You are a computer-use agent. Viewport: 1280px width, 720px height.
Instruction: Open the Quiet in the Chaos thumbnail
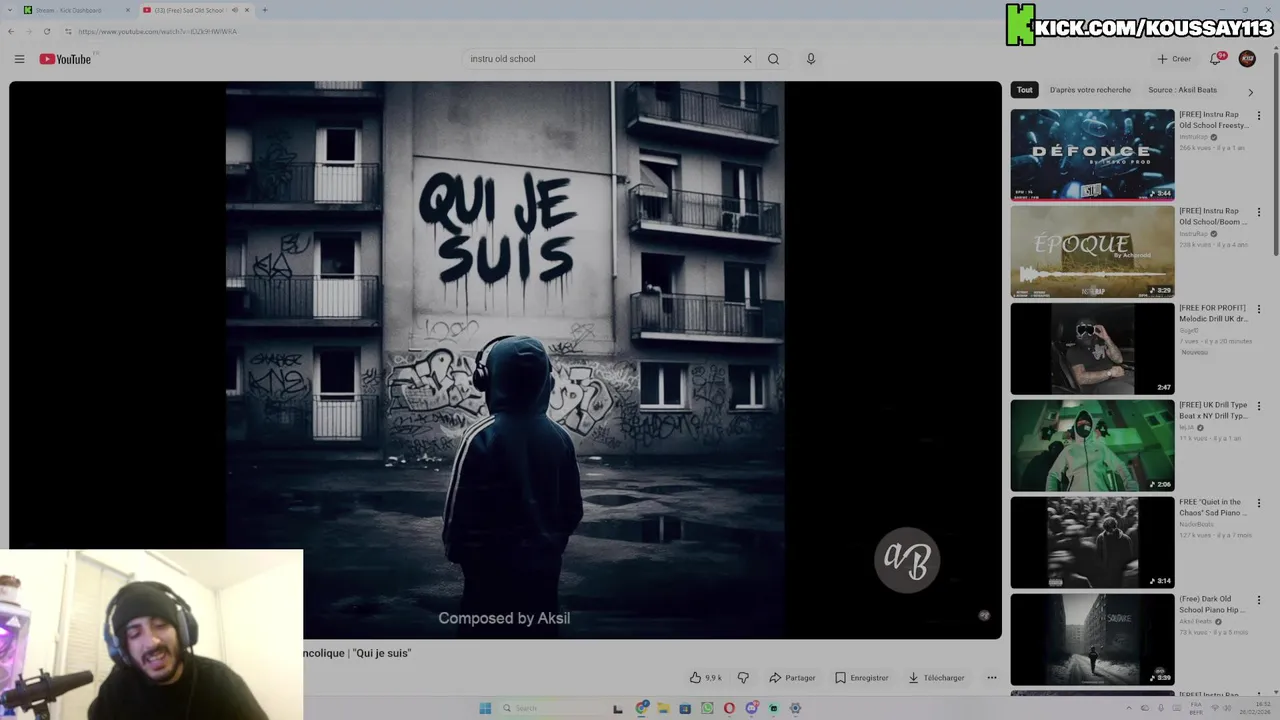pos(1092,543)
